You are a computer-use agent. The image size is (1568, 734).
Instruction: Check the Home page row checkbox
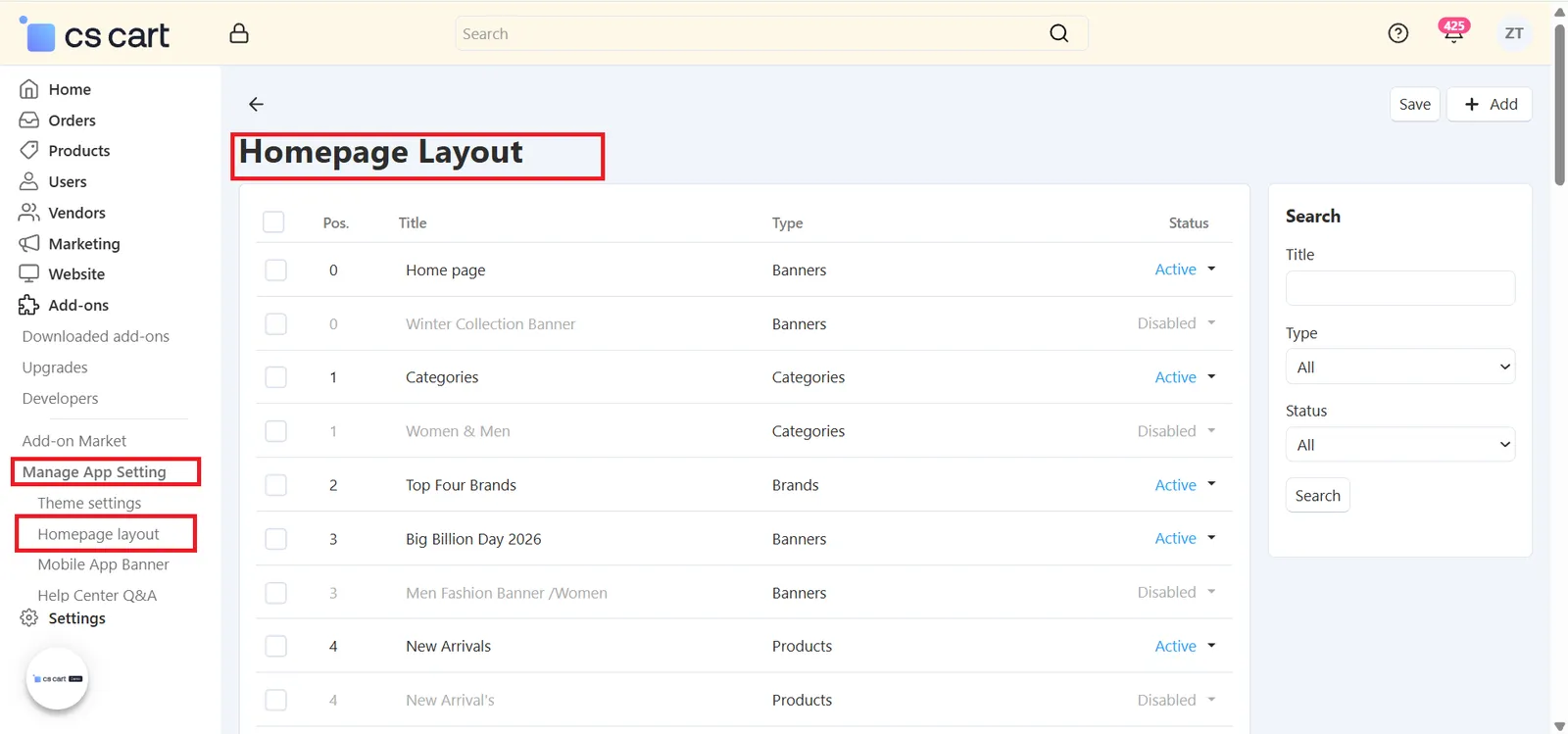click(x=276, y=269)
